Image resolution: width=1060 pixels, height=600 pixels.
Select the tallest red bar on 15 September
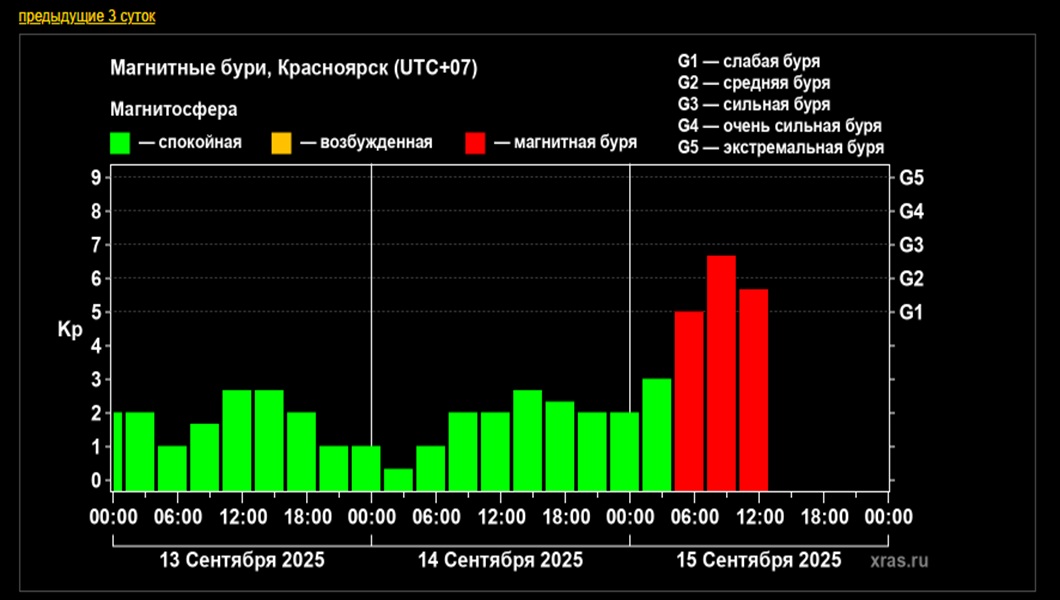point(721,372)
